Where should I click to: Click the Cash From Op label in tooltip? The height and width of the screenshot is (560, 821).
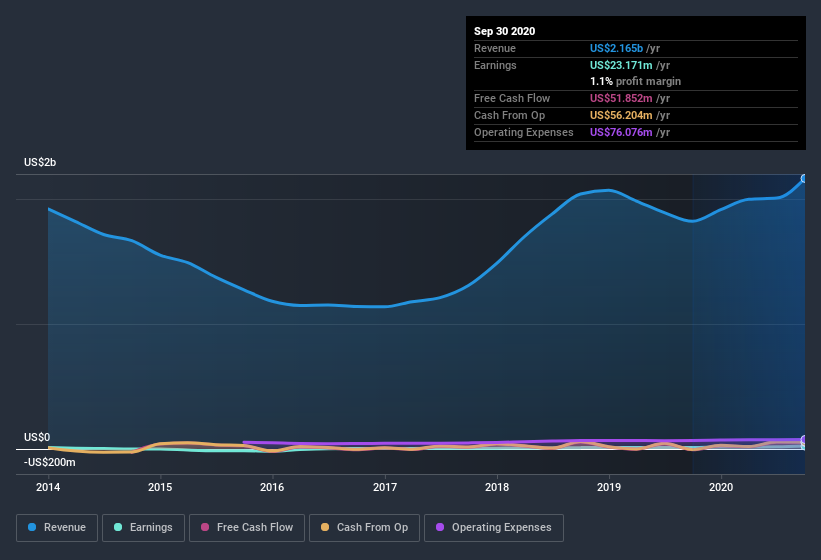tap(509, 115)
